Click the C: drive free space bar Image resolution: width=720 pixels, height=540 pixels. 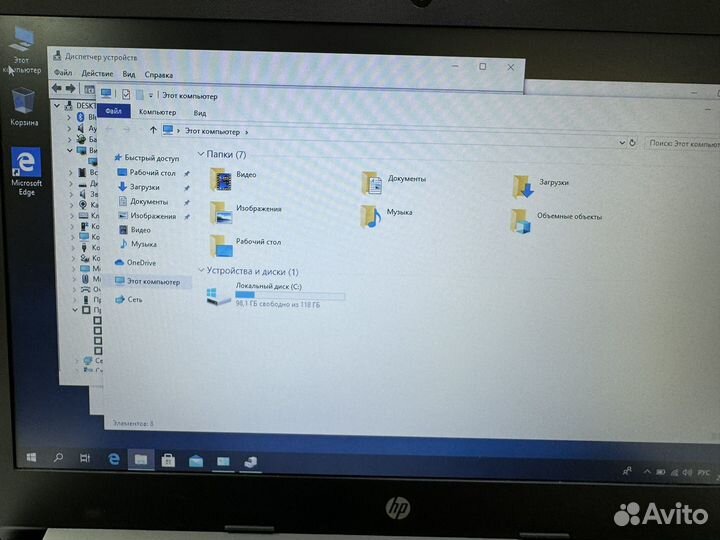coord(290,295)
